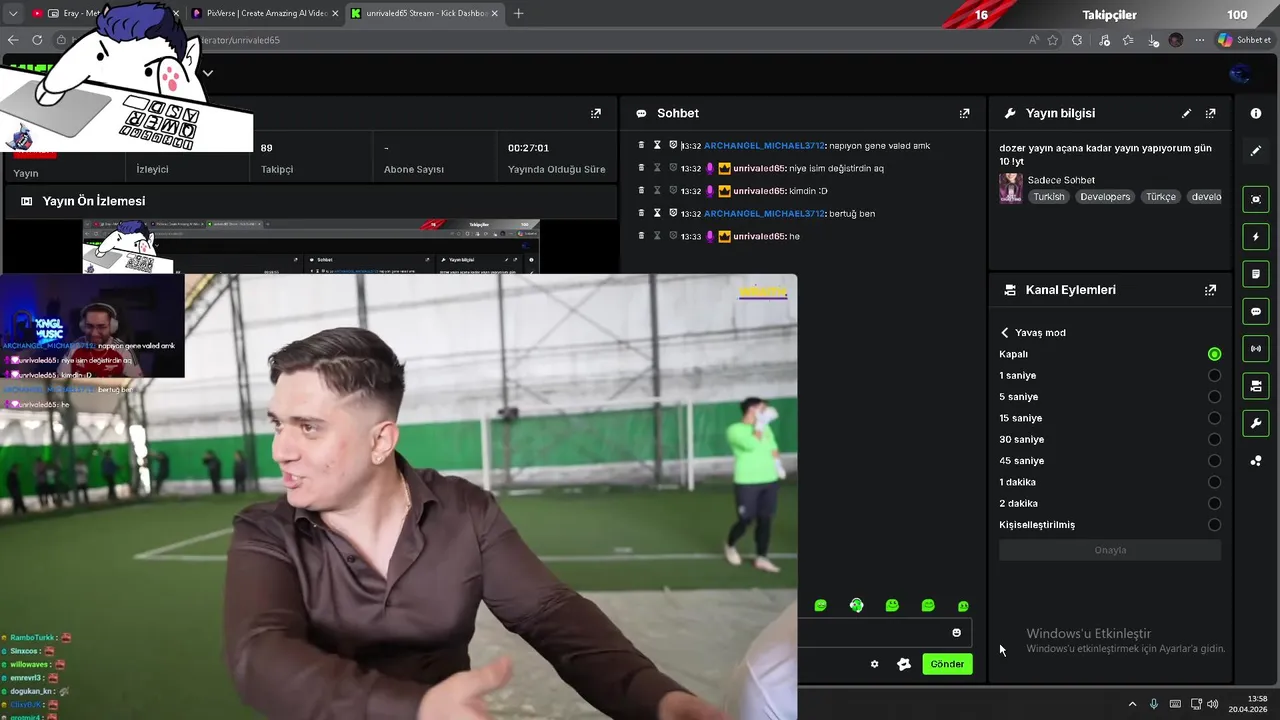Open the clock and date in taskbar
The height and width of the screenshot is (720, 1280).
pyautogui.click(x=1250, y=704)
